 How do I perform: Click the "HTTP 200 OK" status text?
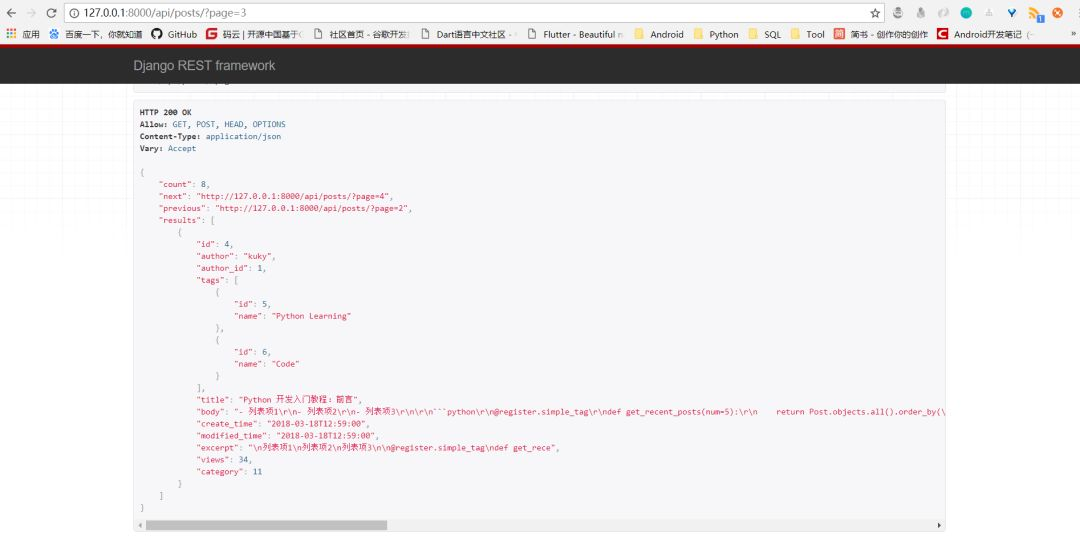pos(165,112)
